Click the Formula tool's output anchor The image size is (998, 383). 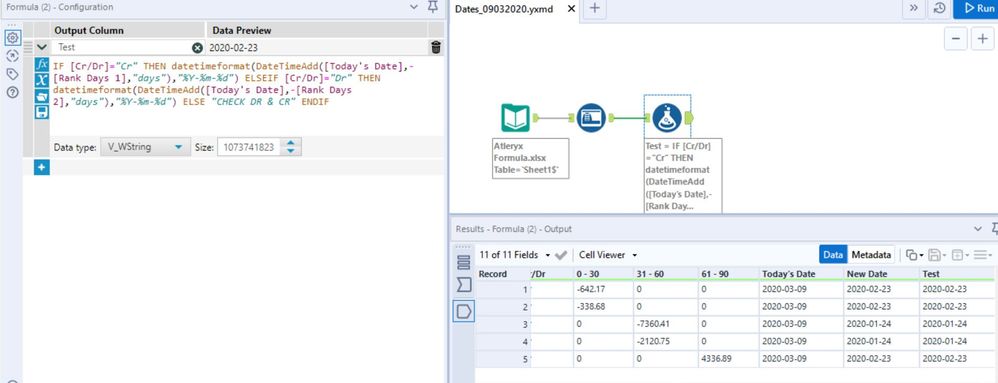(x=690, y=118)
